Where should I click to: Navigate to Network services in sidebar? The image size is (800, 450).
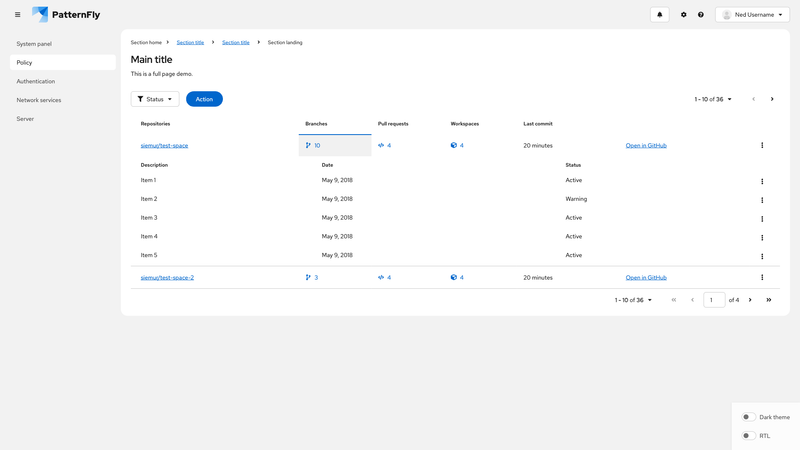pos(40,100)
